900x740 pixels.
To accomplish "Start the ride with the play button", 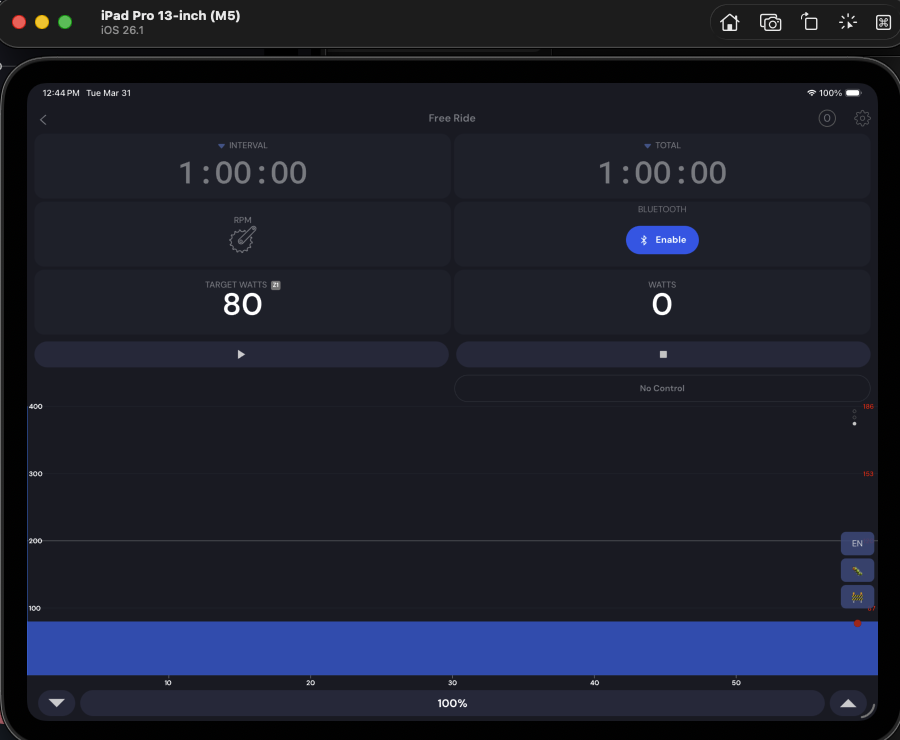I will 241,354.
